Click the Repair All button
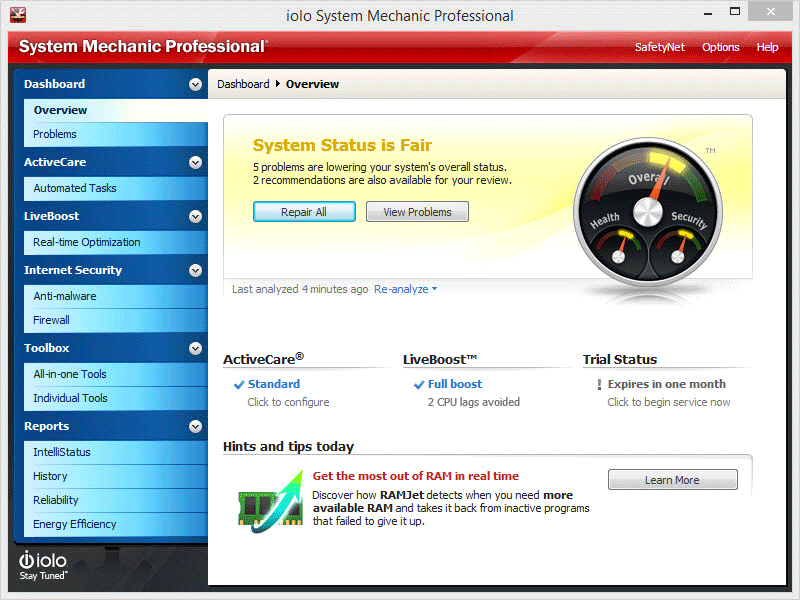This screenshot has height=600, width=800. [304, 212]
